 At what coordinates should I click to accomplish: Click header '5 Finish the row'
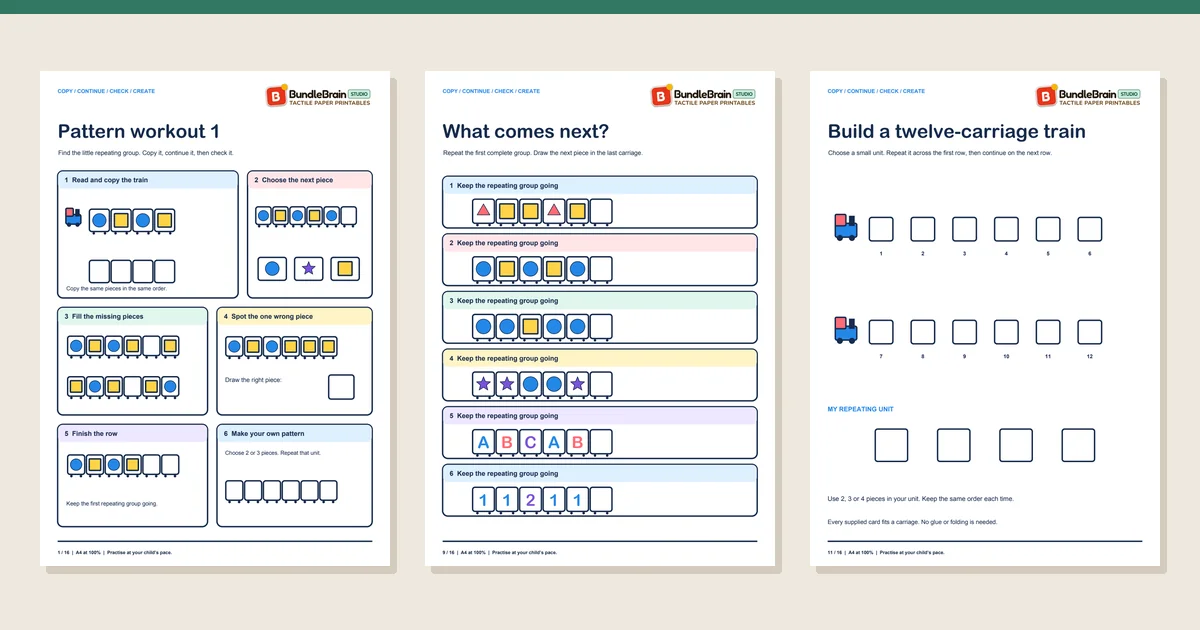[x=133, y=434]
